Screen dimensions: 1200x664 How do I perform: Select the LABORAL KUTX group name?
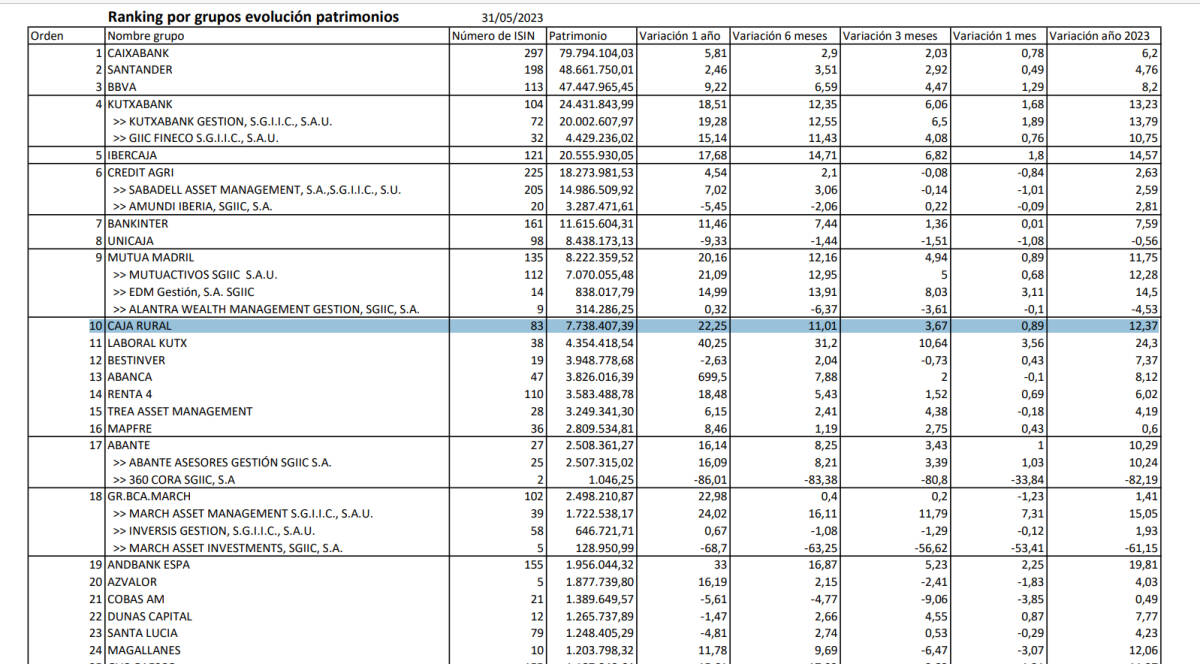tap(147, 343)
